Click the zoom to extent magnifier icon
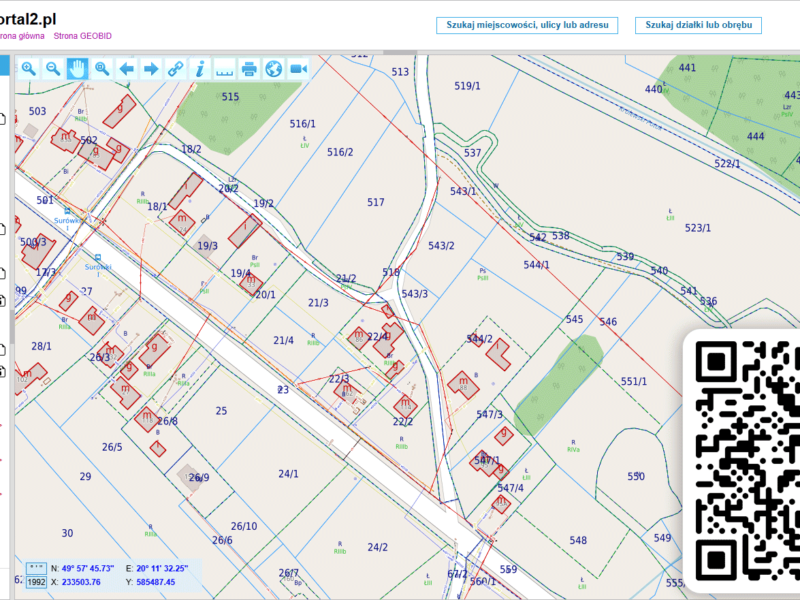Screen dimensions: 800x600 pos(102,68)
